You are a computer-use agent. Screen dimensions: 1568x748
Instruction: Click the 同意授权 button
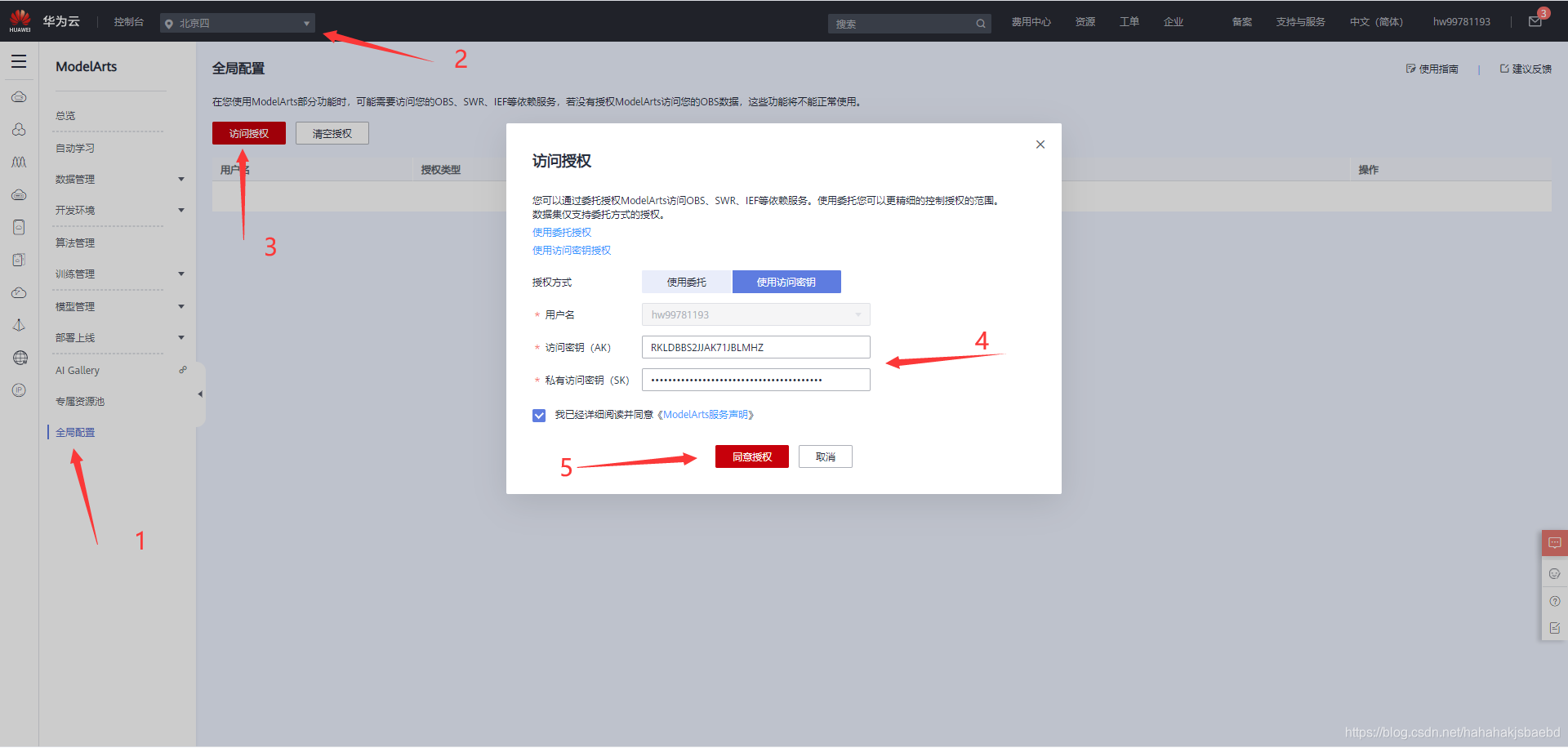point(752,456)
